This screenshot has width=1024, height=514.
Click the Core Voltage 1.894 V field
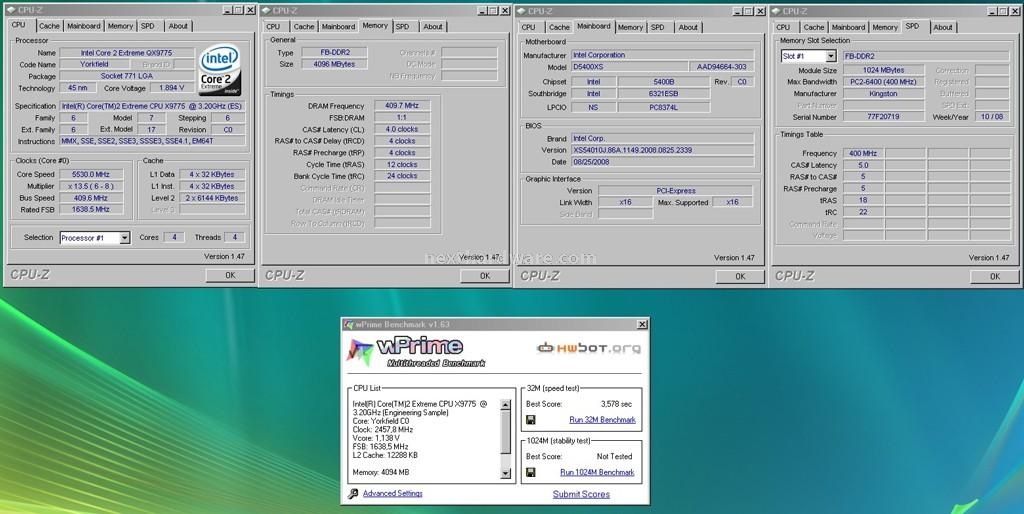(x=172, y=88)
